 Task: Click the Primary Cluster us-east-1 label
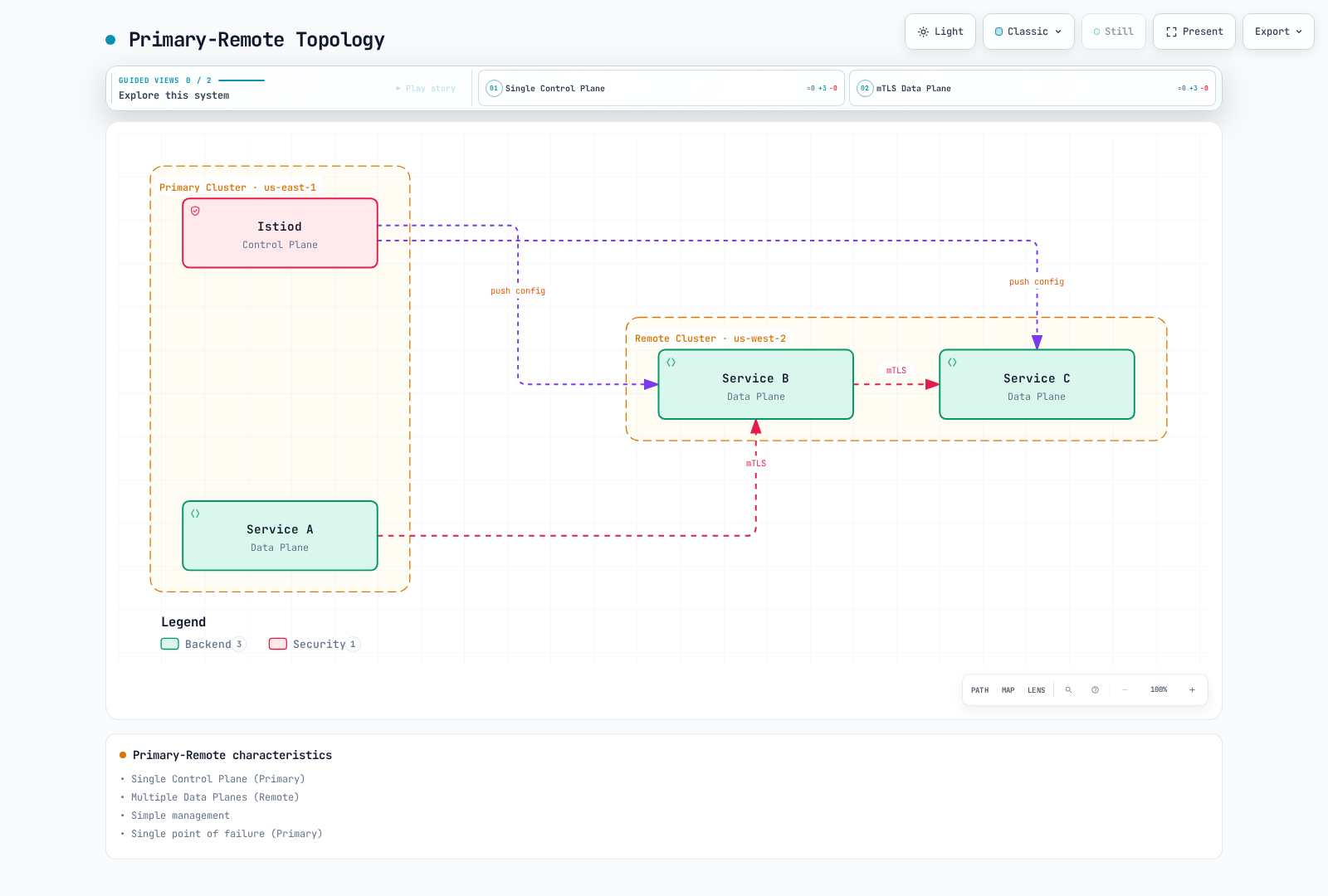tap(237, 187)
